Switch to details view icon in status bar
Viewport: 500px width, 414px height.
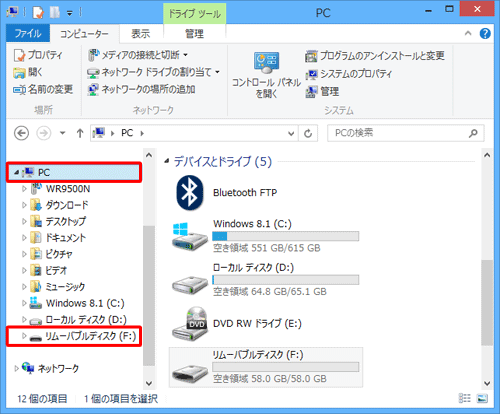[464, 398]
